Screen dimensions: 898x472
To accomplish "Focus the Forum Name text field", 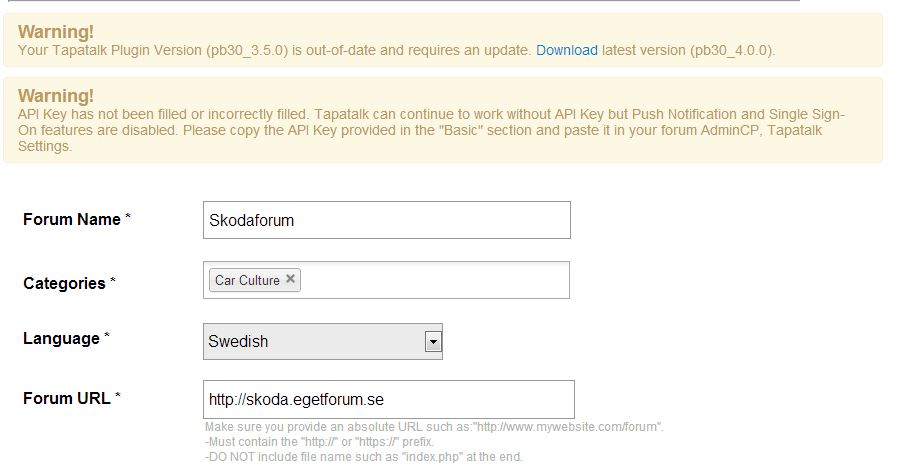I will pos(386,220).
